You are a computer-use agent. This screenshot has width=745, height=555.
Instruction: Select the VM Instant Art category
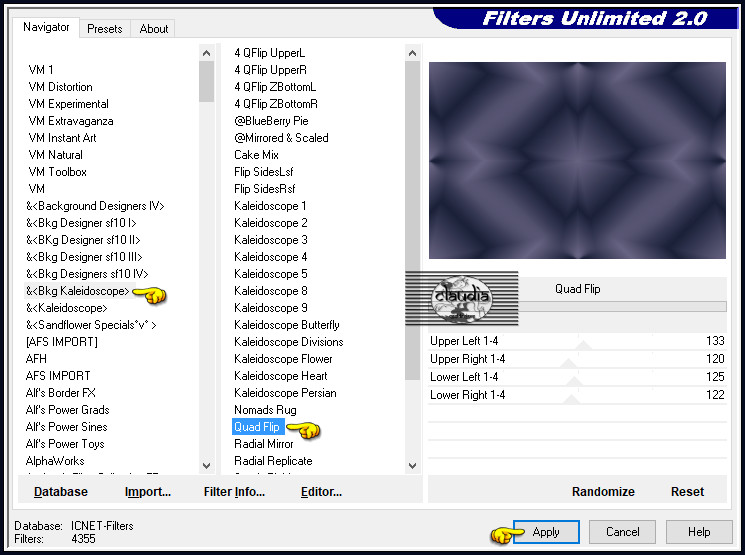[62, 138]
